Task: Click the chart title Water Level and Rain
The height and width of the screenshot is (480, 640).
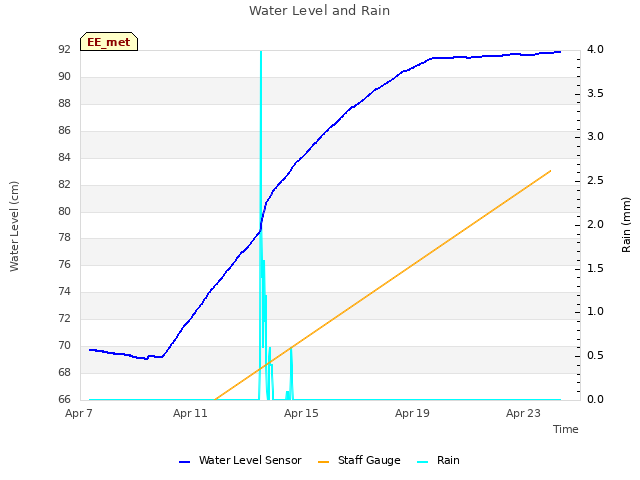Action: click(319, 10)
